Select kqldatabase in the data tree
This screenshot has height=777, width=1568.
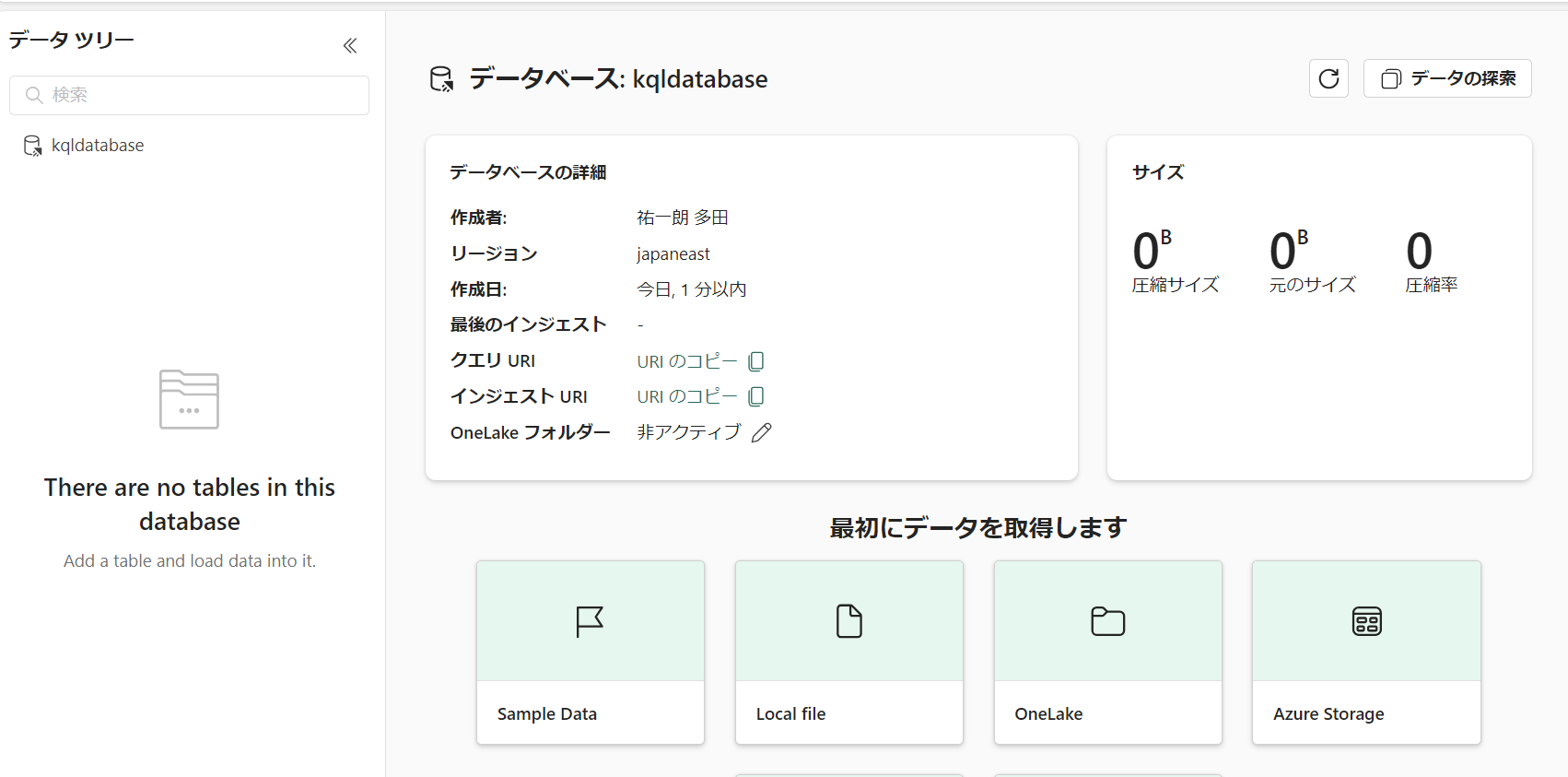tap(97, 146)
